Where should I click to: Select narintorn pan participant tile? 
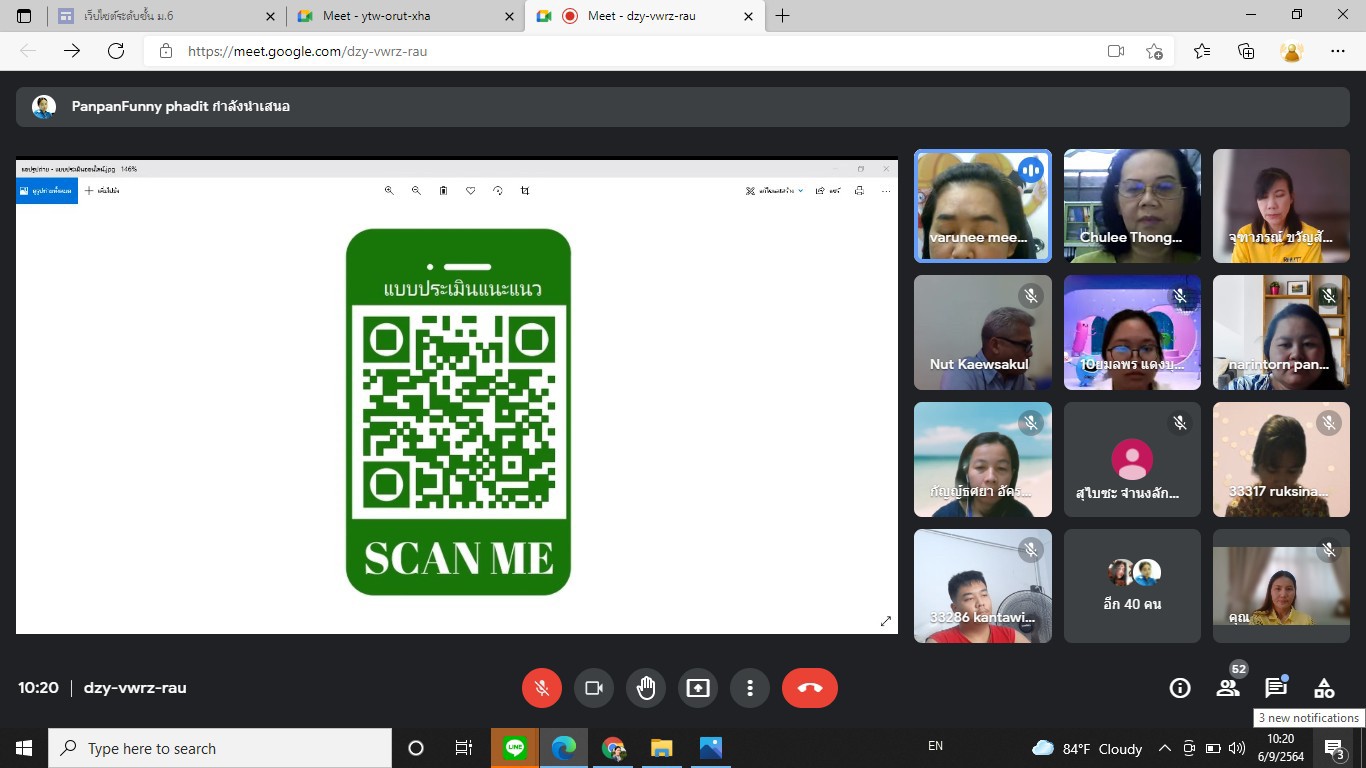(1281, 332)
